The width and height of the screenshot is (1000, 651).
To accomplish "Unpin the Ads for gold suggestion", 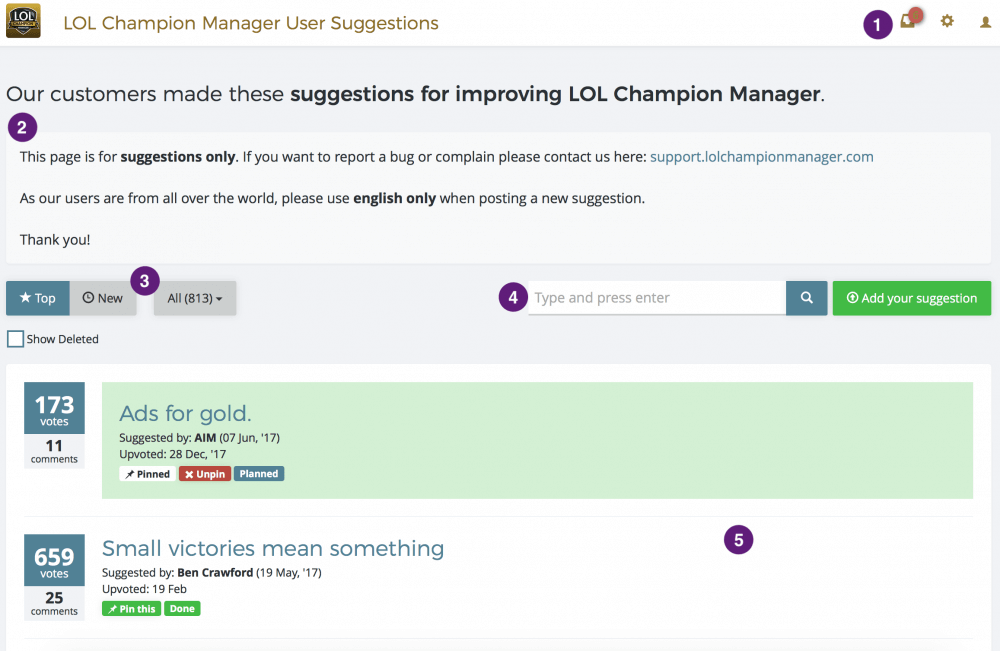I will click(204, 474).
